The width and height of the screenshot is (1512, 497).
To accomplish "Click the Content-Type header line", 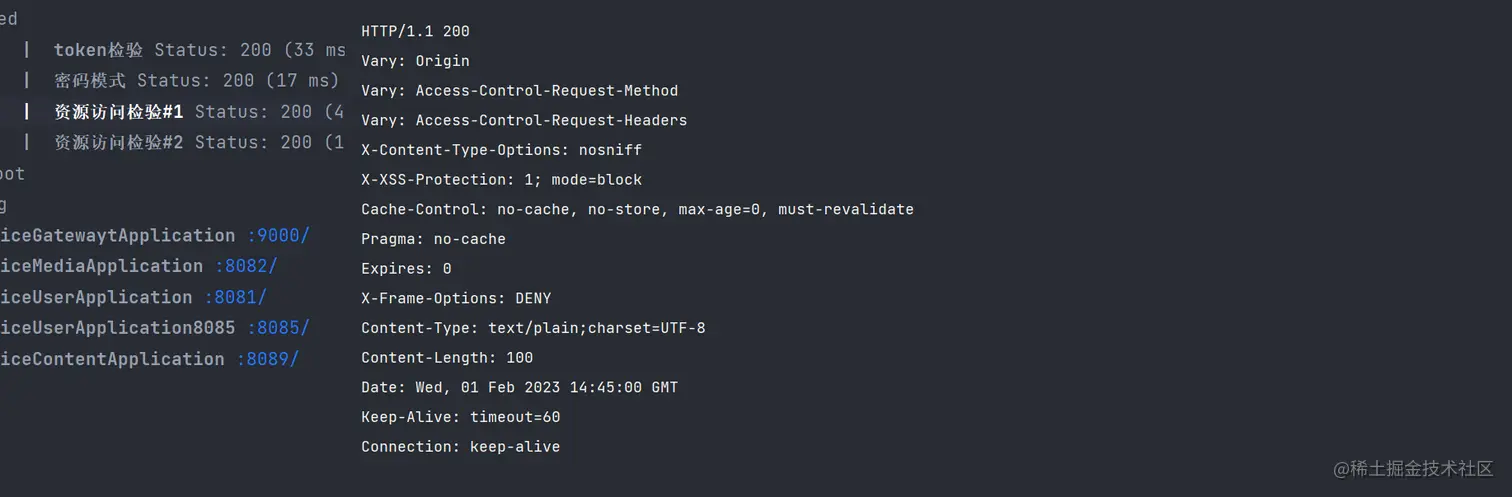I will pyautogui.click(x=533, y=328).
